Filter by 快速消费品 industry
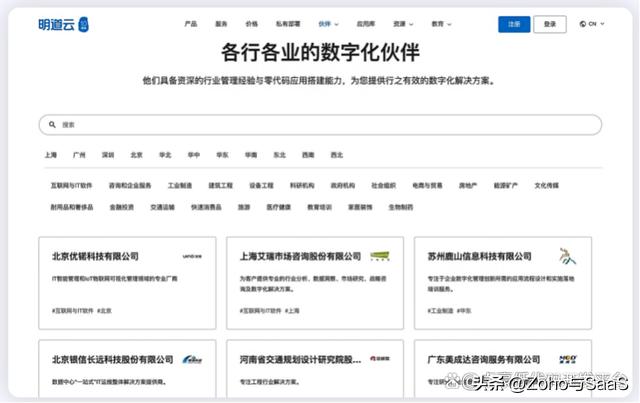This screenshot has height=403, width=640. point(206,207)
